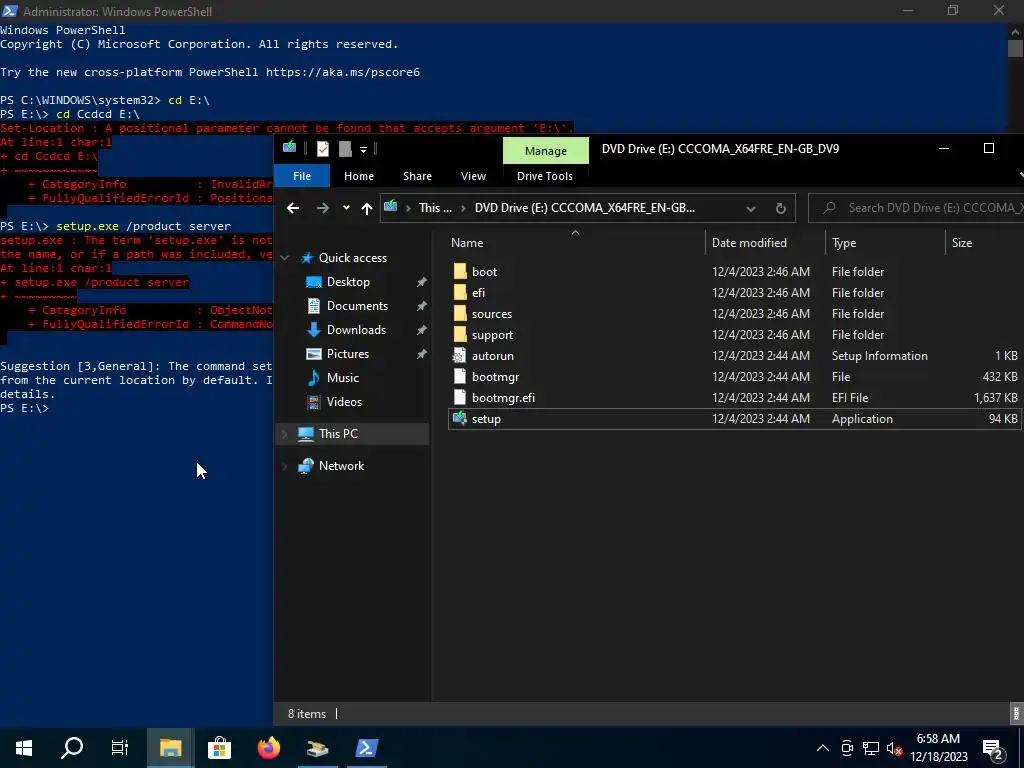Click 'This ...' in the address breadcrumb

pyautogui.click(x=435, y=208)
